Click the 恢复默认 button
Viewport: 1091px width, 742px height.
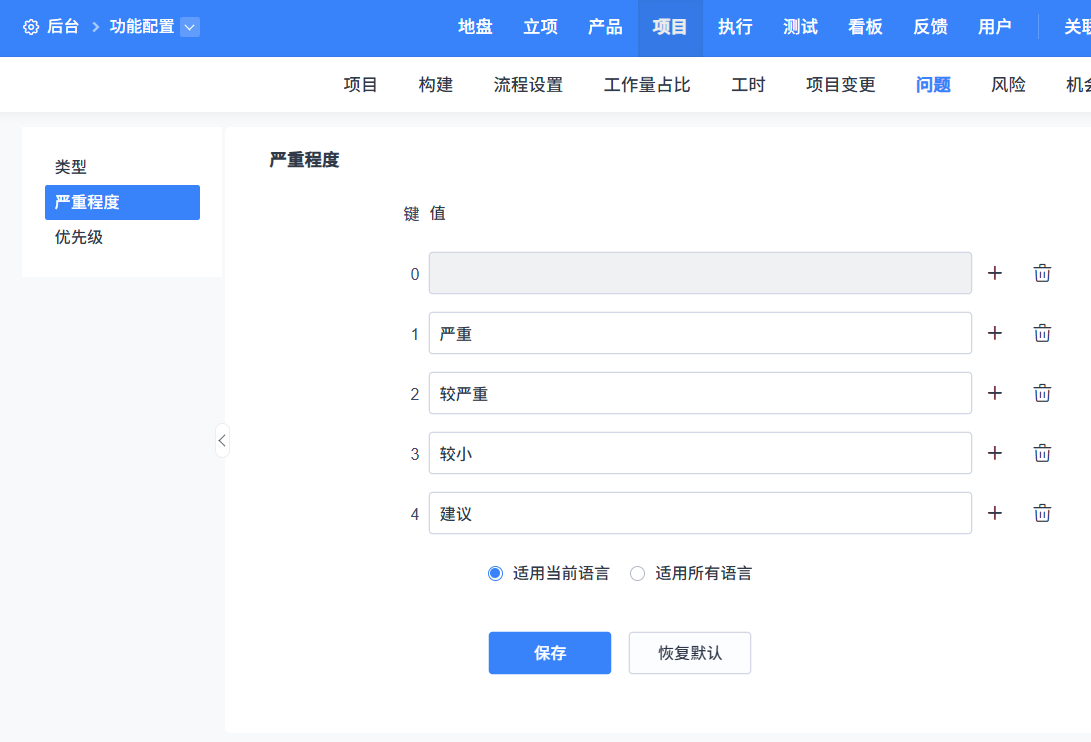pos(689,653)
